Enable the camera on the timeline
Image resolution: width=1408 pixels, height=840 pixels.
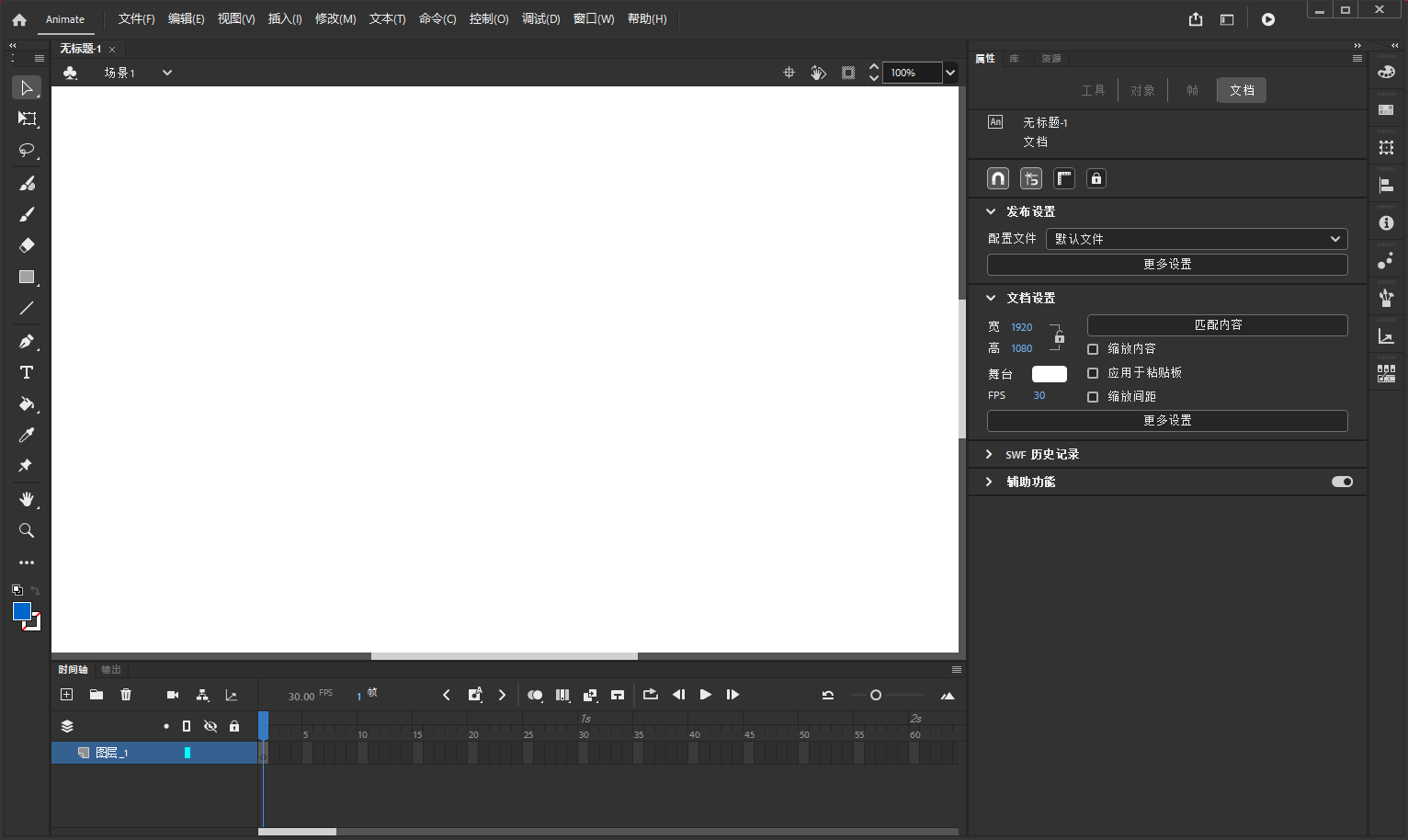click(x=172, y=695)
